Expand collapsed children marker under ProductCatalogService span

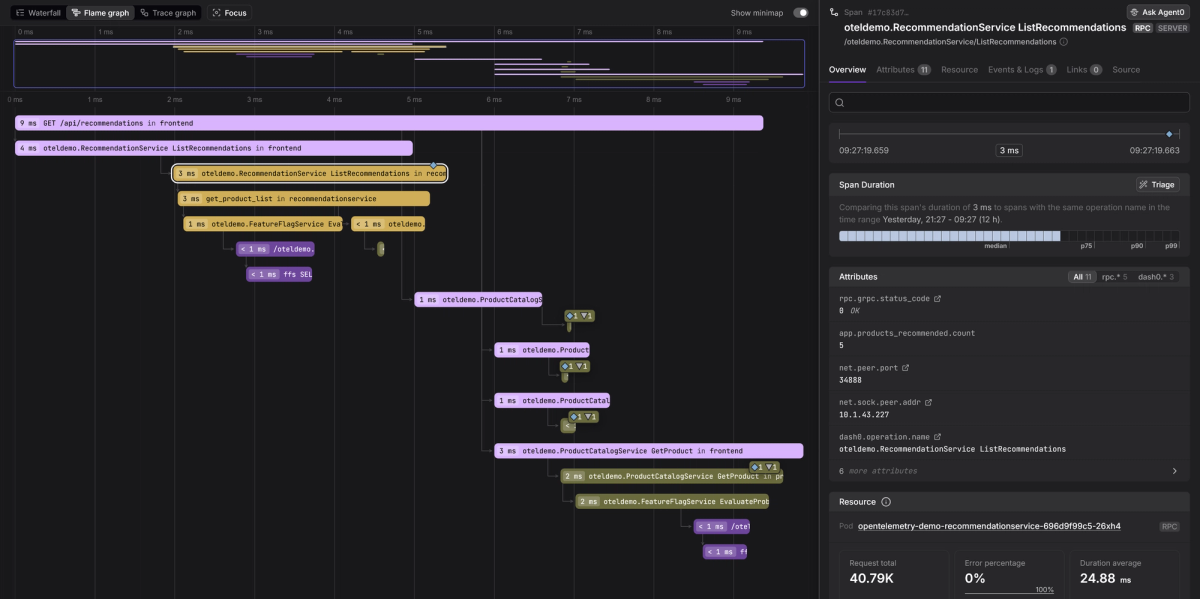coord(580,316)
